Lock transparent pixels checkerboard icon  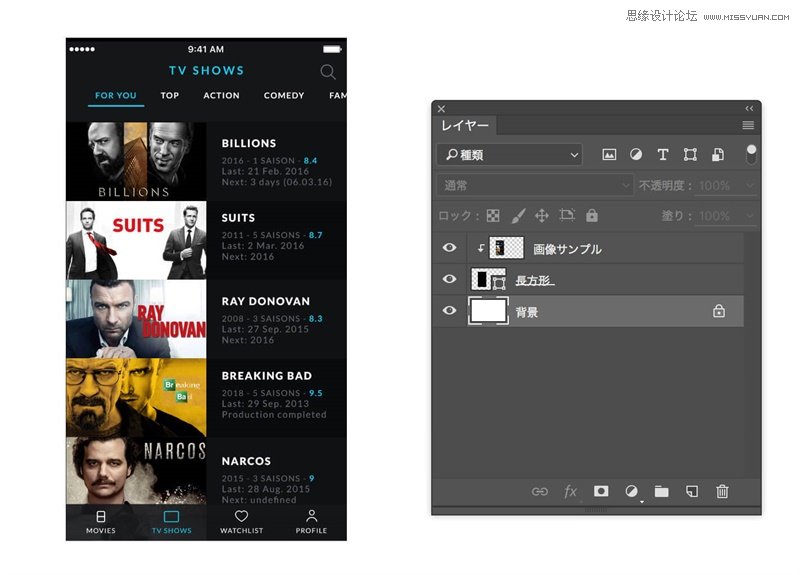coord(493,216)
